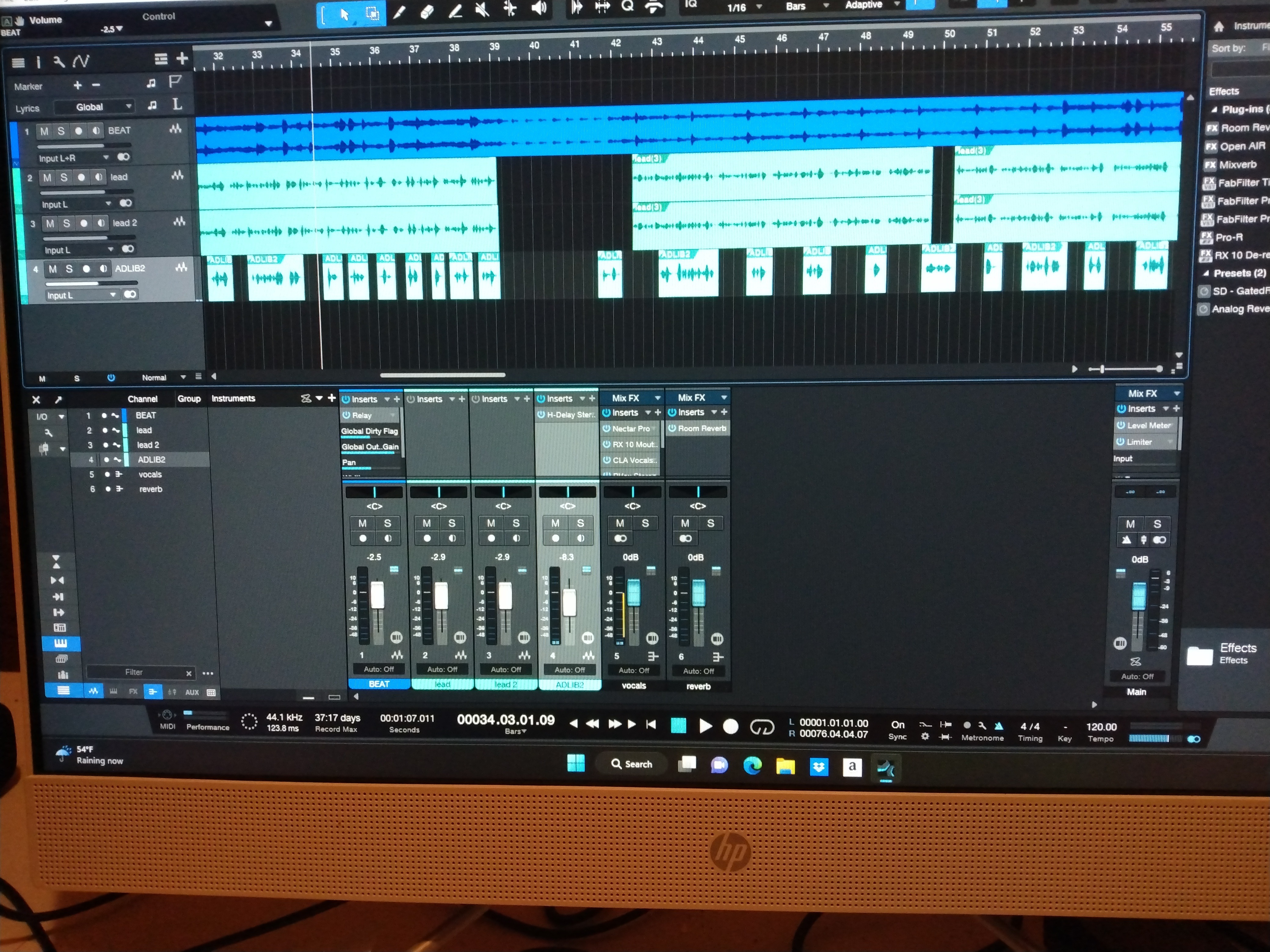Open the Bars timebase dropdown
This screenshot has height=952, width=1270.
807,6
